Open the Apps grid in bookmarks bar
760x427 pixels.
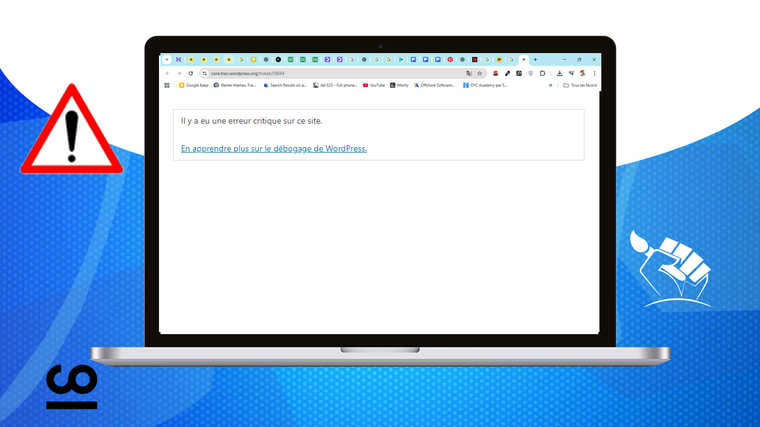pos(167,85)
